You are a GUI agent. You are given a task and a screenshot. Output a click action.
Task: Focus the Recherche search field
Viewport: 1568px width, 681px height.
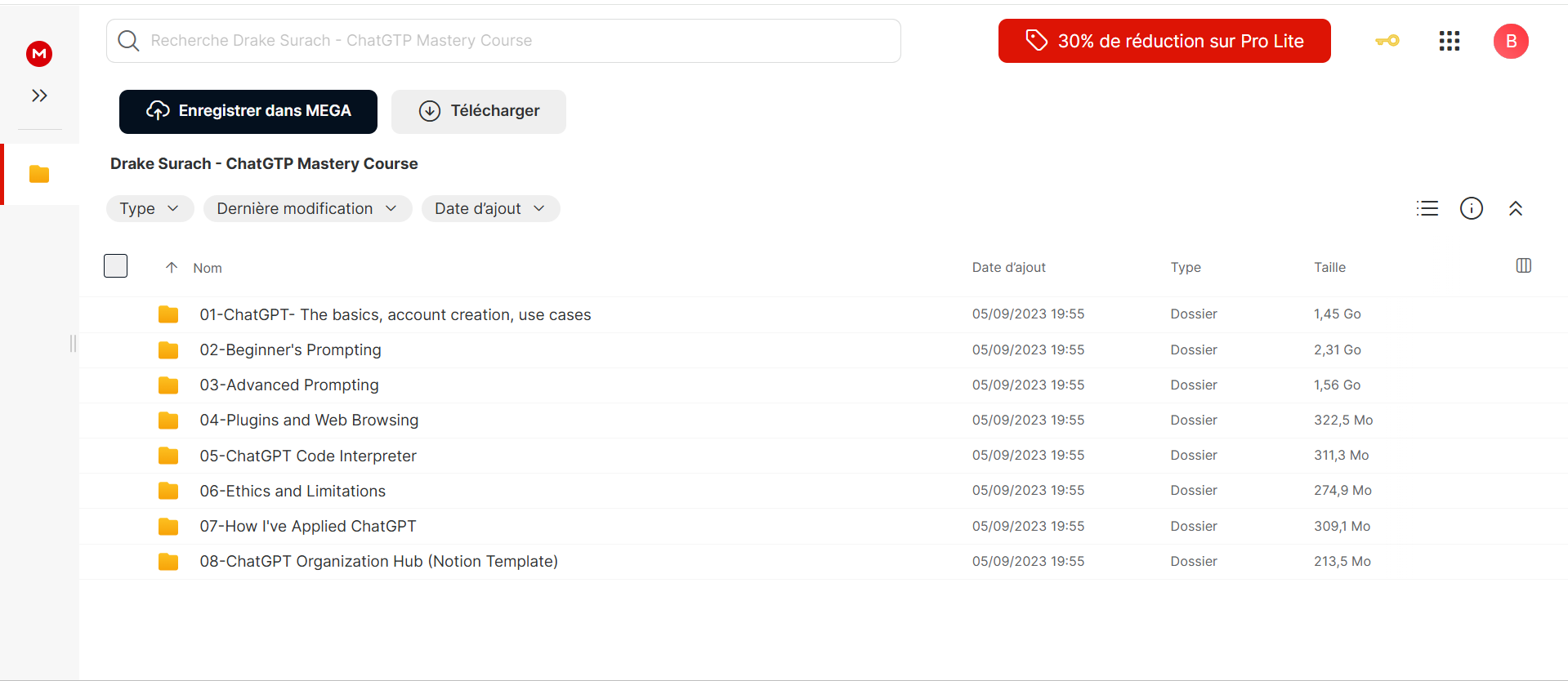coord(503,41)
